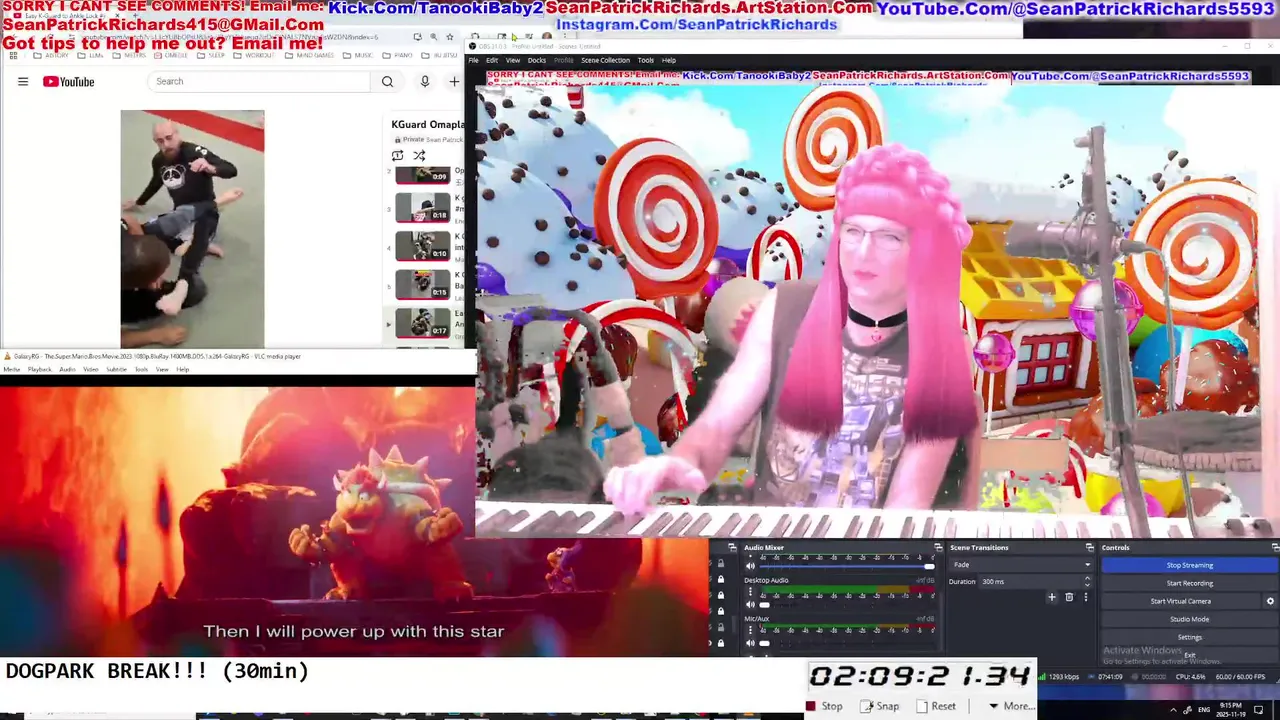Open HISTORY bookmarks folder
The height and width of the screenshot is (720, 1280).
51,55
